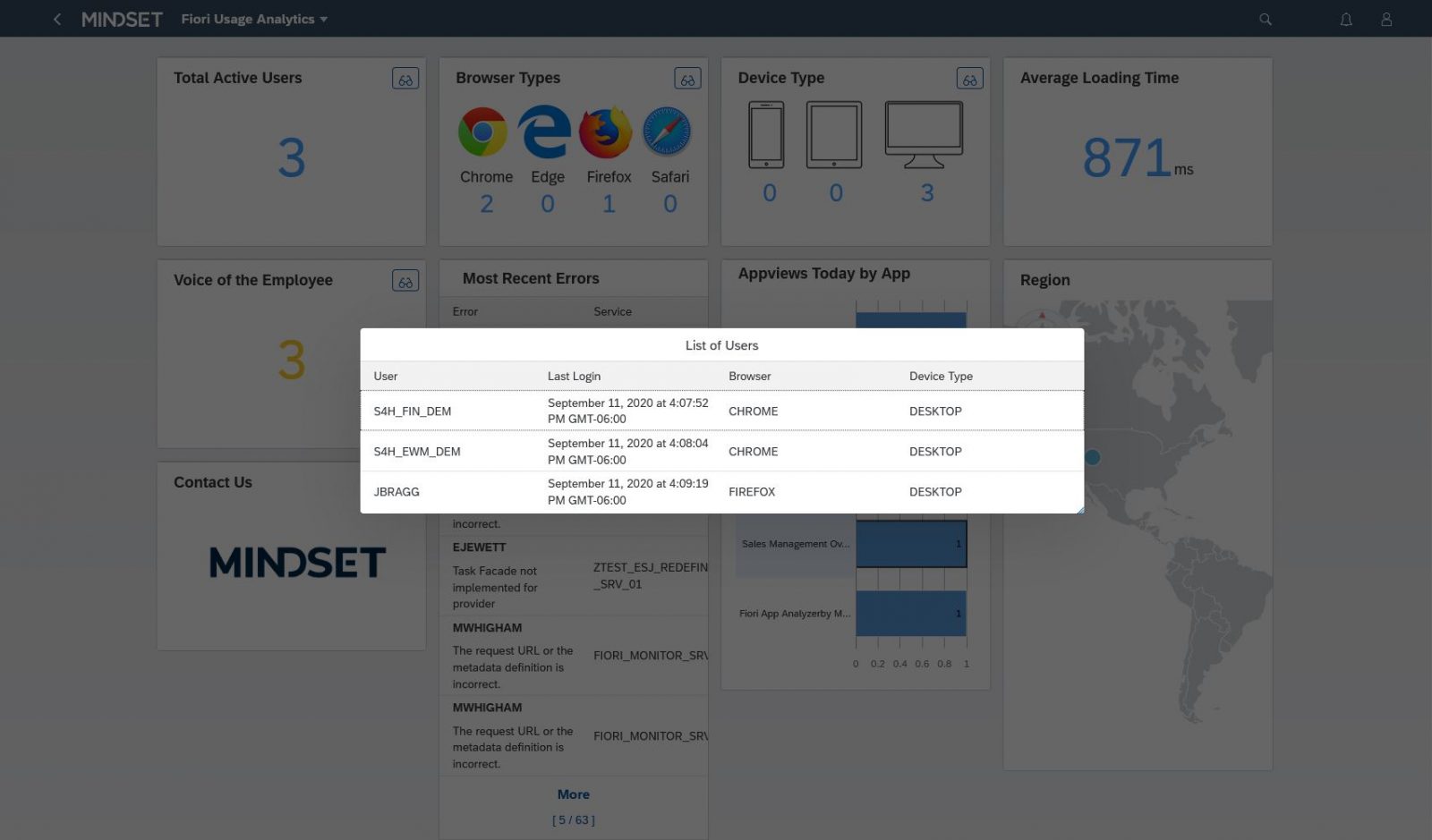This screenshot has width=1432, height=840.
Task: Select the Safari icon in Browser Types
Action: coord(669,131)
